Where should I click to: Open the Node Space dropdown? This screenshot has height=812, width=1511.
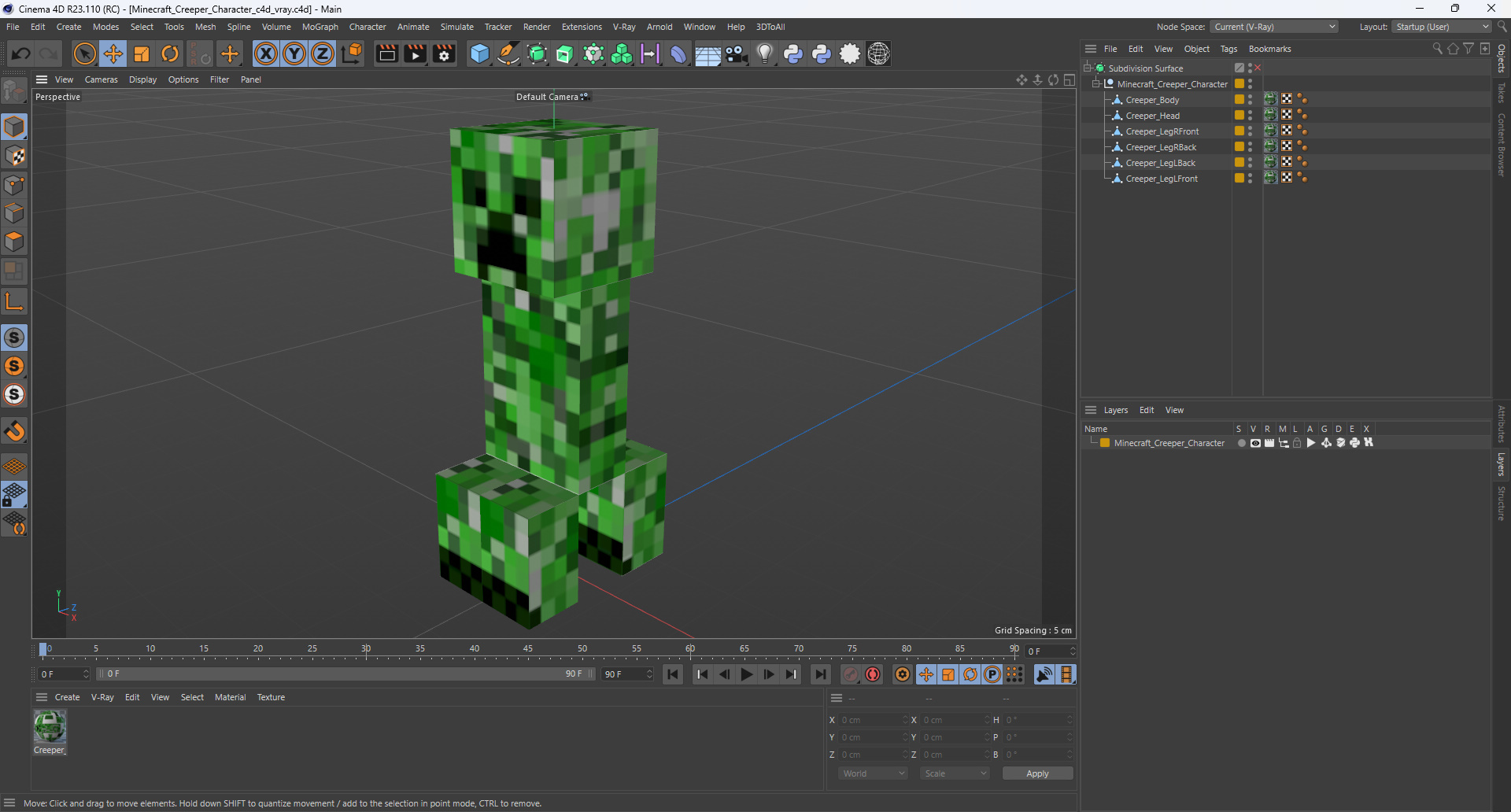(x=1274, y=27)
